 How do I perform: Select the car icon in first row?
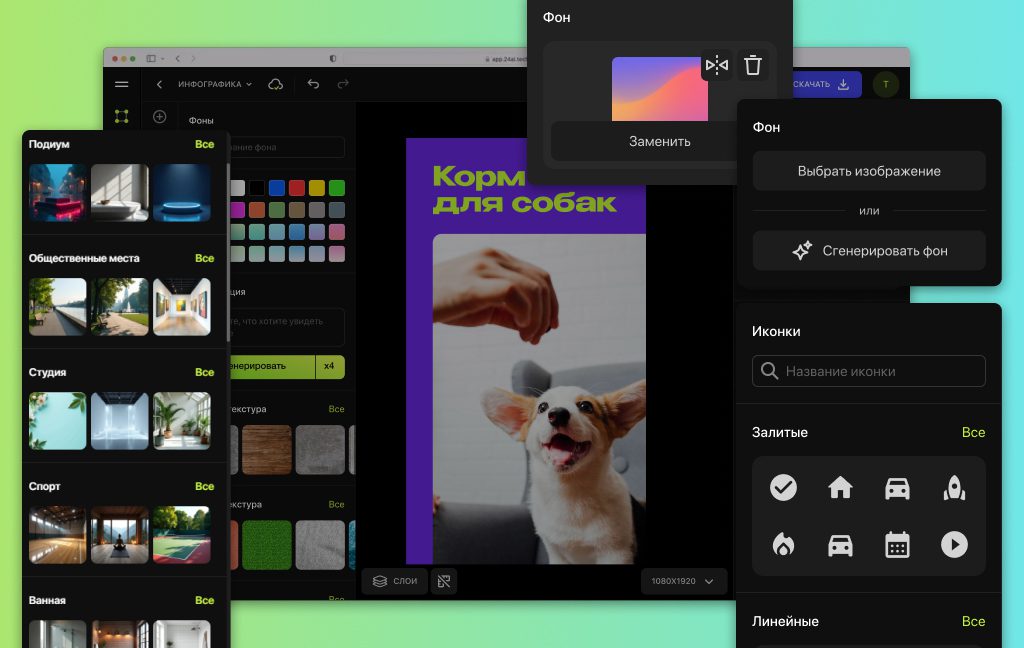[897, 488]
